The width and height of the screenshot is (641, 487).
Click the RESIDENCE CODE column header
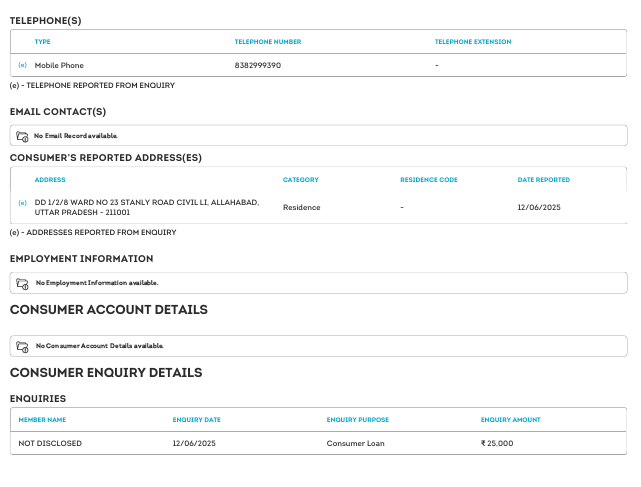pos(428,180)
